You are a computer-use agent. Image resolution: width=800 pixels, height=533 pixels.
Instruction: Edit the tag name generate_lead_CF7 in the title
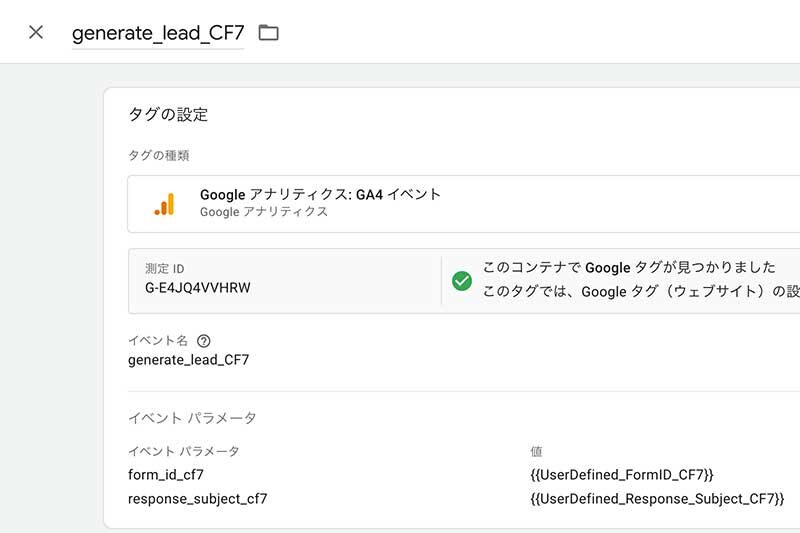[x=158, y=33]
